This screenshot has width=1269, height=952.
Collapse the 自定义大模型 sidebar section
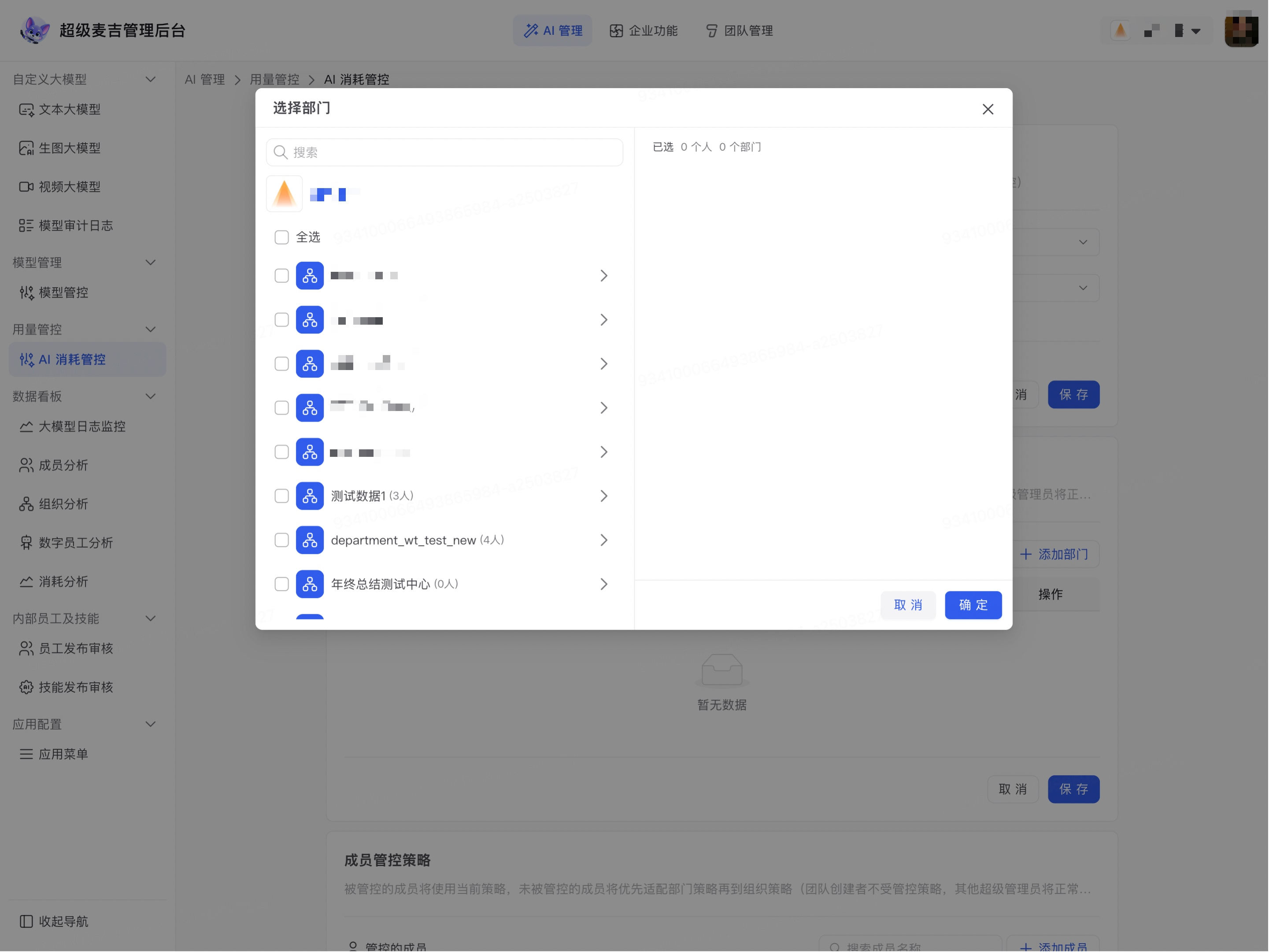150,79
